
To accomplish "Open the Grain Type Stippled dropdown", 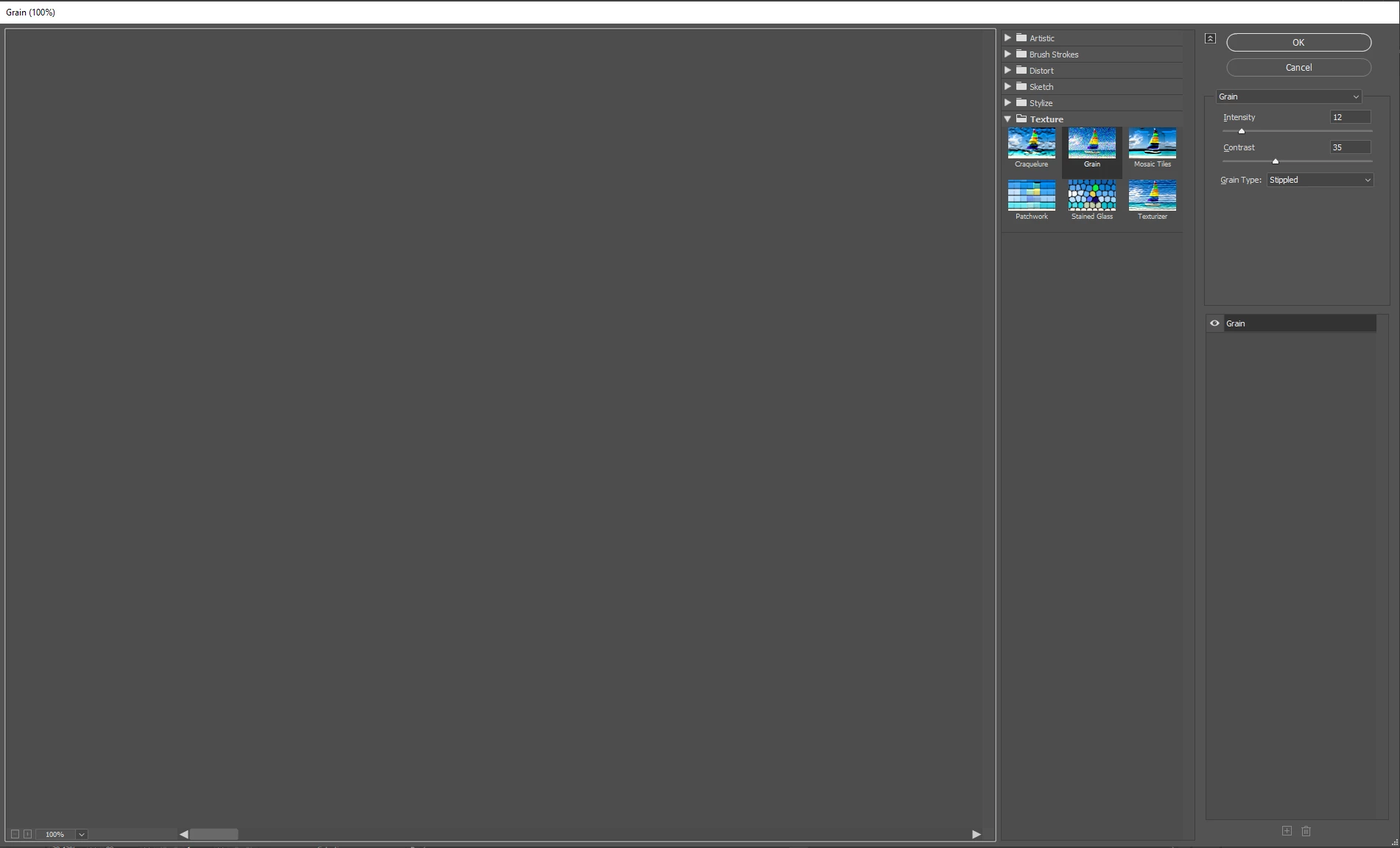I will tap(1320, 180).
